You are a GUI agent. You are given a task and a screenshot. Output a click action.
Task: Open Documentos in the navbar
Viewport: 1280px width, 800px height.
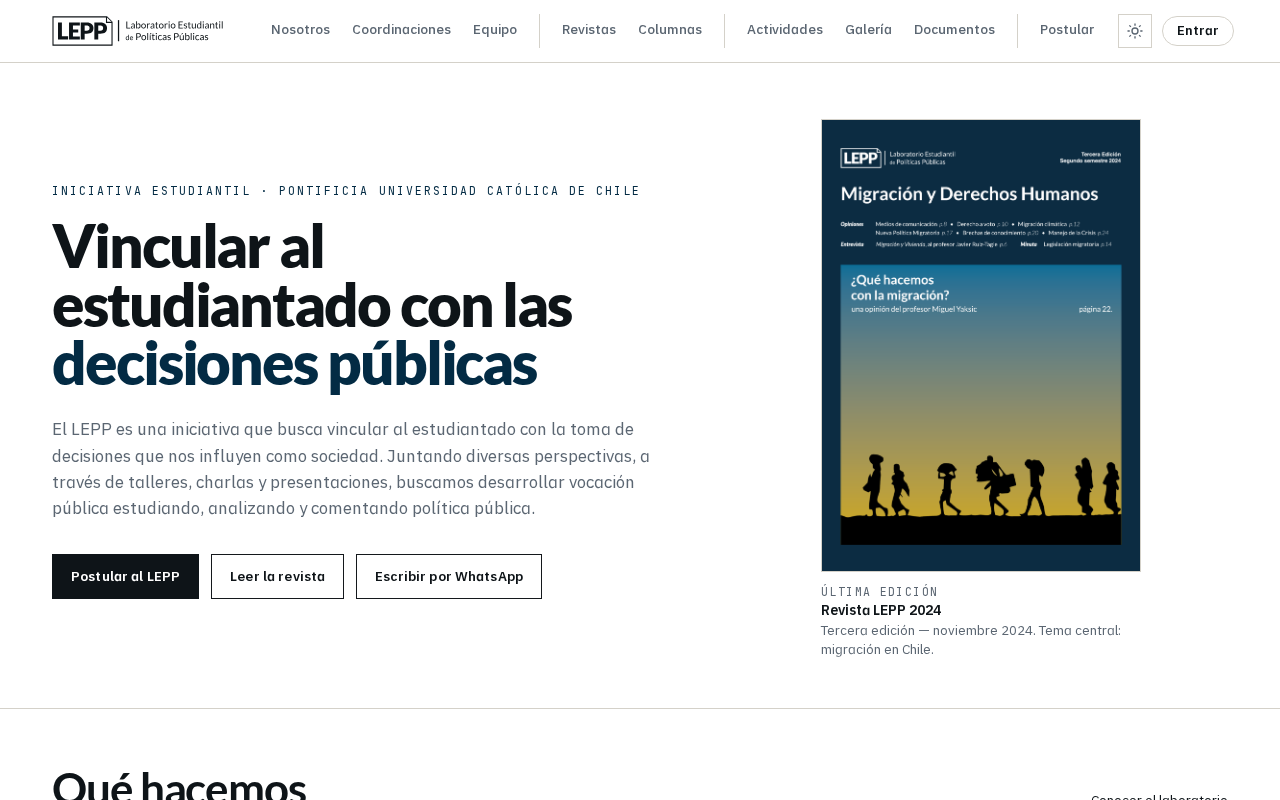954,30
